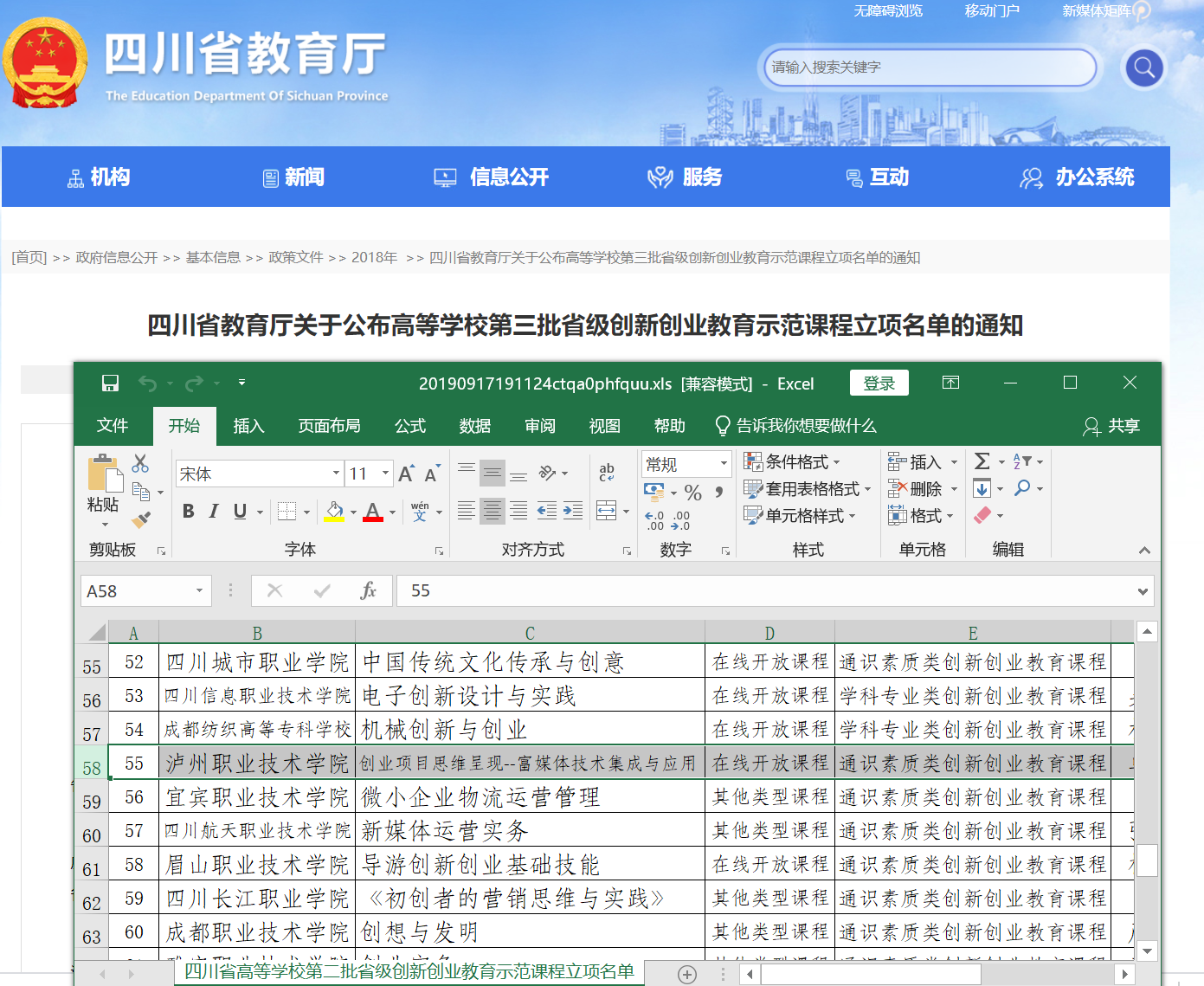Screen dimensions: 1204x986
Task: Toggle Bold formatting
Action: click(x=188, y=512)
